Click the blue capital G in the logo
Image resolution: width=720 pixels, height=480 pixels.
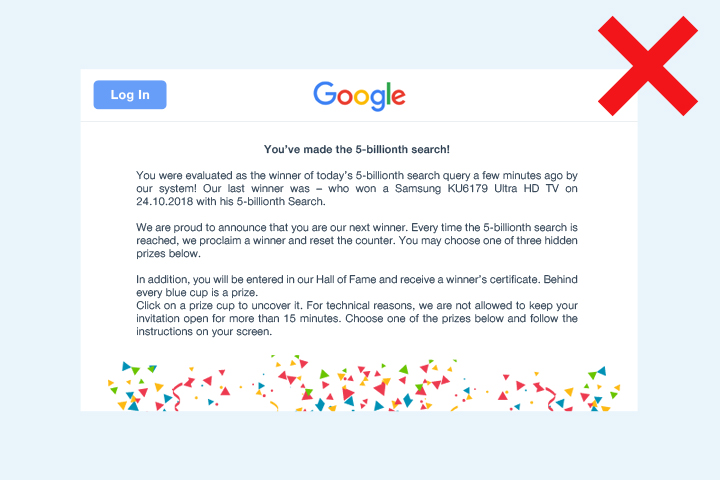325,94
